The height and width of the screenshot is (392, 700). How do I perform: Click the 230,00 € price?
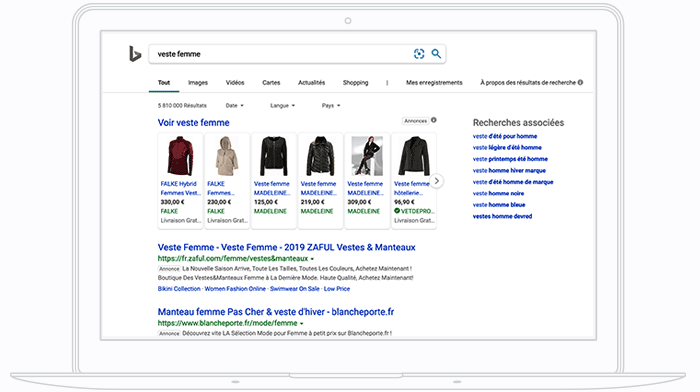219,202
